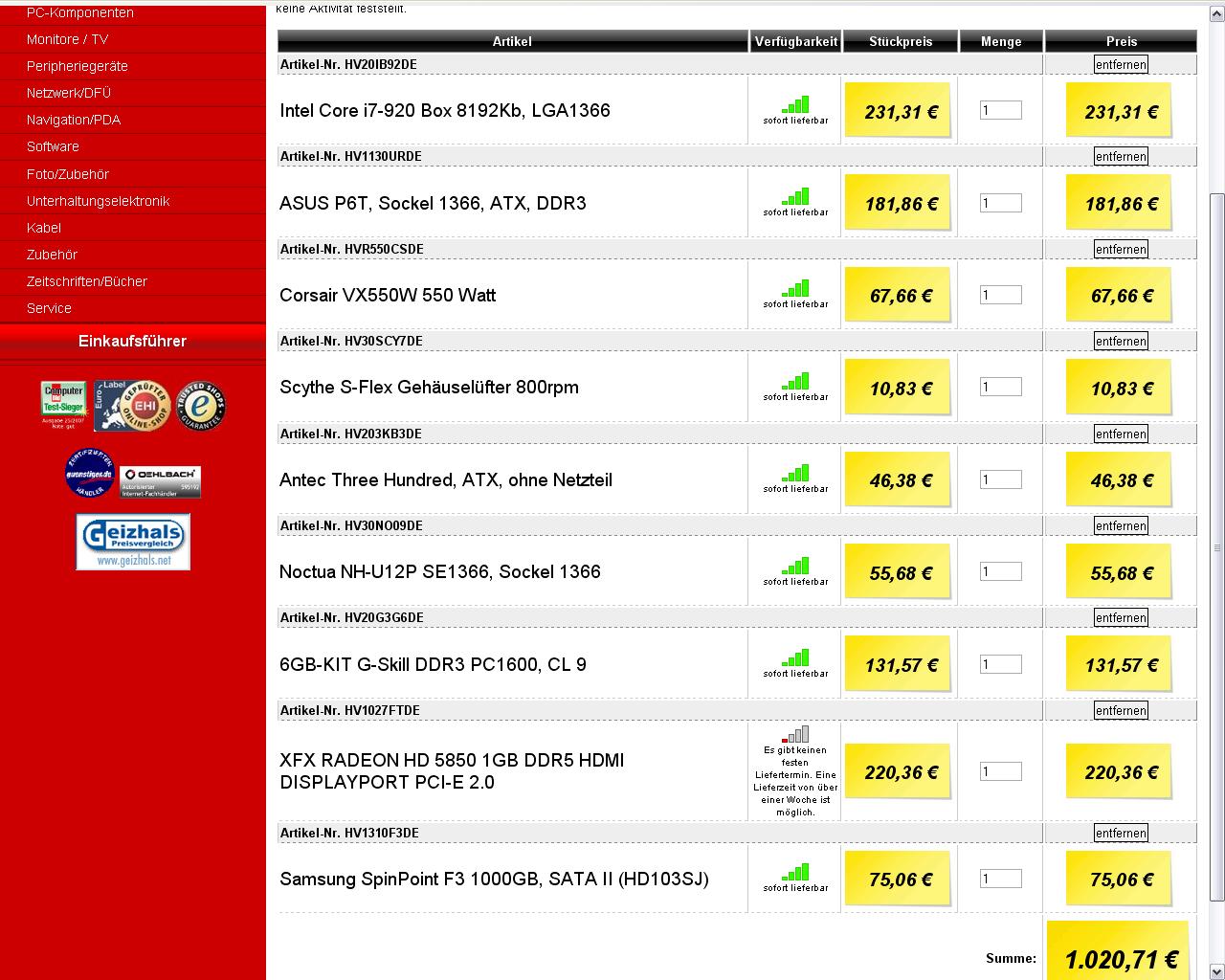Click availability bars for Scythe S-Flex
Screen dimensions: 1225x980
(x=795, y=381)
